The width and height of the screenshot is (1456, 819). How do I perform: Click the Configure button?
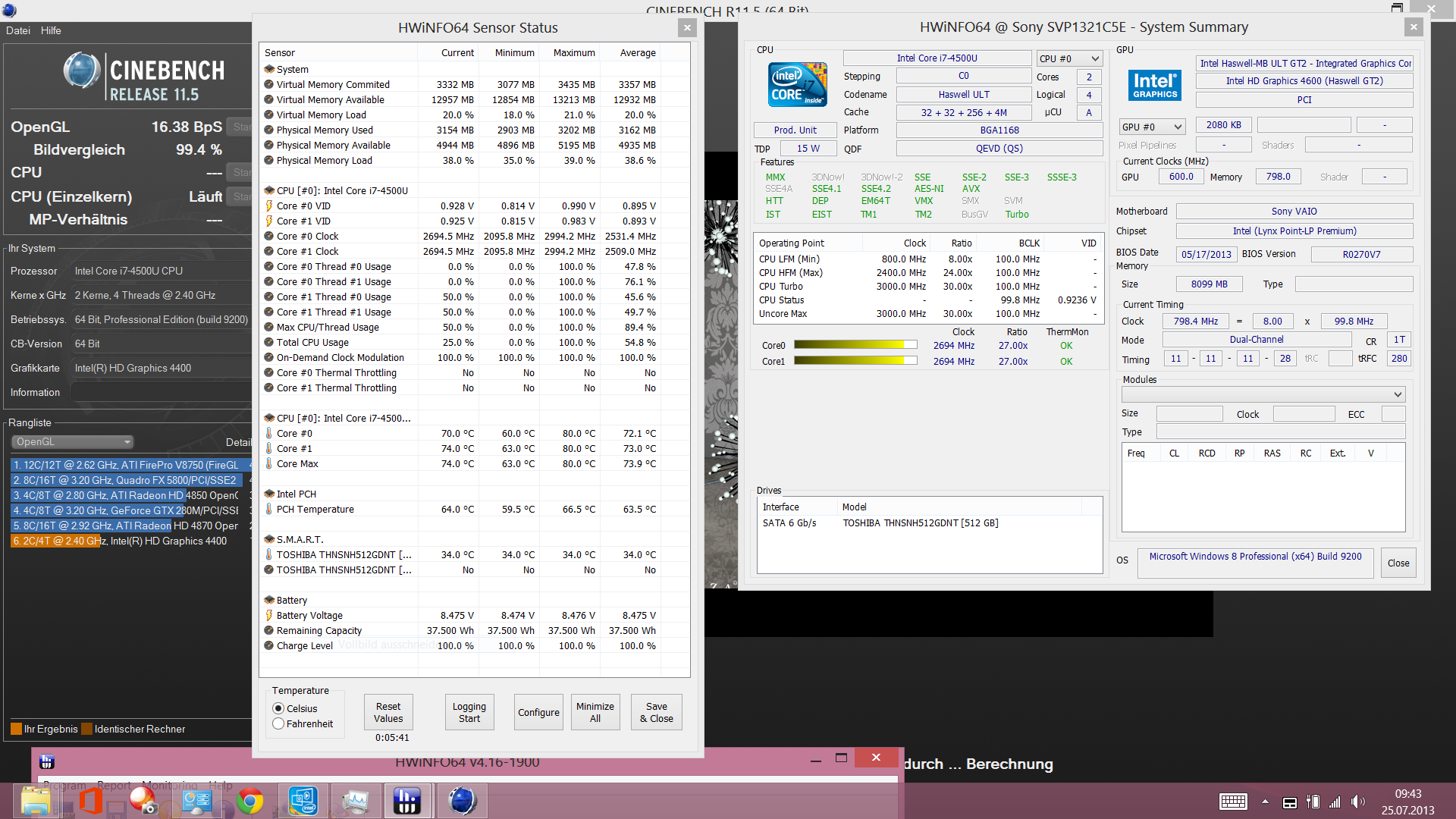tap(538, 712)
